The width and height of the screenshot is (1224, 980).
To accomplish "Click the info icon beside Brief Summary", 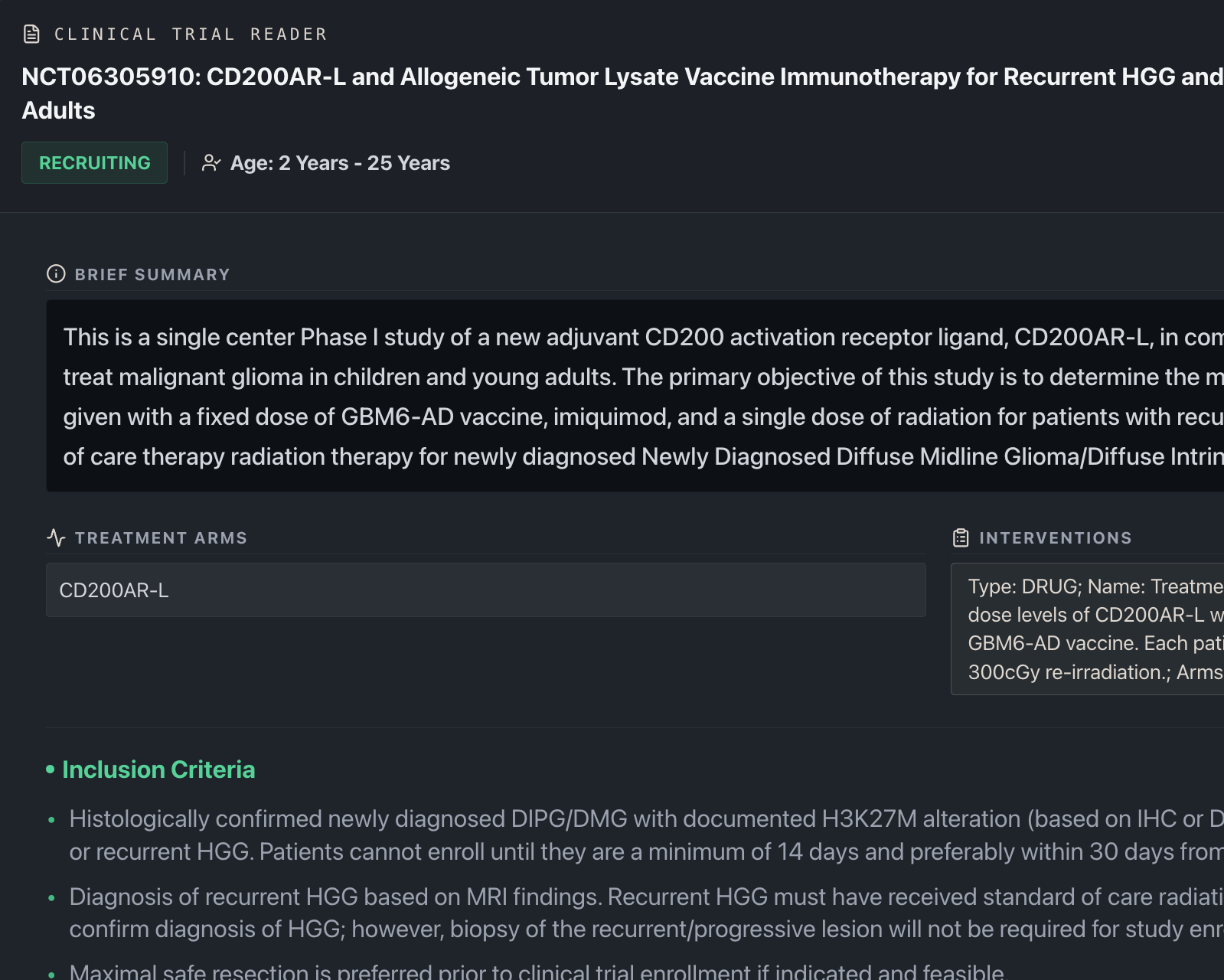I will 56,274.
